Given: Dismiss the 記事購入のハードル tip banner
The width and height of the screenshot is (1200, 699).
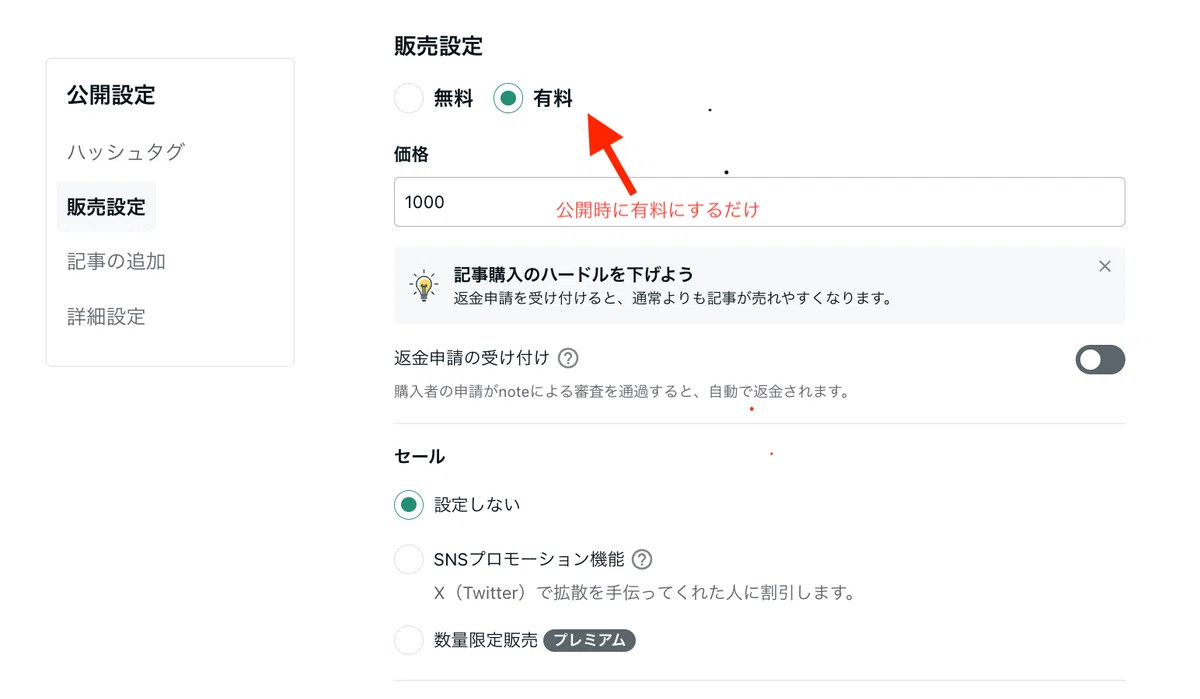Looking at the screenshot, I should point(1105,266).
